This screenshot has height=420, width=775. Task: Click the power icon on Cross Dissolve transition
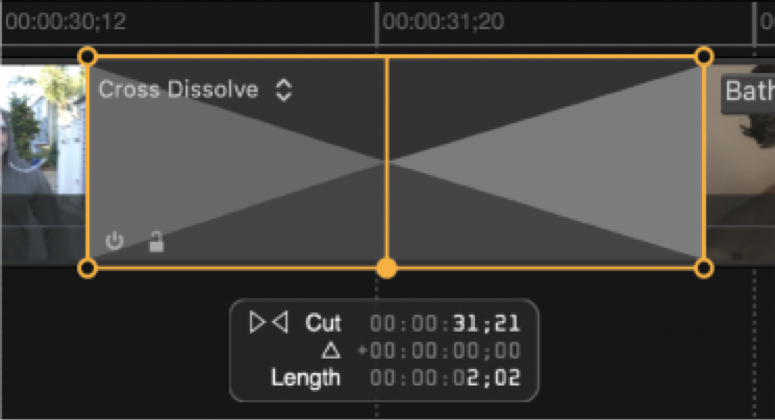tap(114, 241)
